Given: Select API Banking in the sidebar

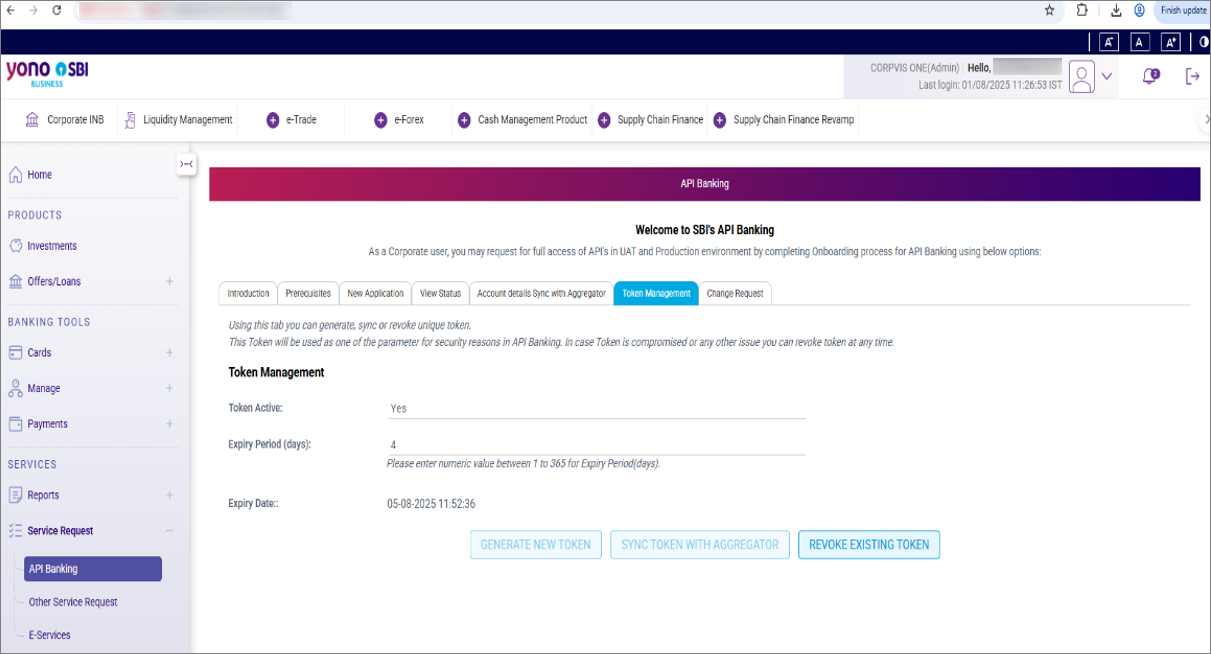Looking at the screenshot, I should tap(93, 569).
